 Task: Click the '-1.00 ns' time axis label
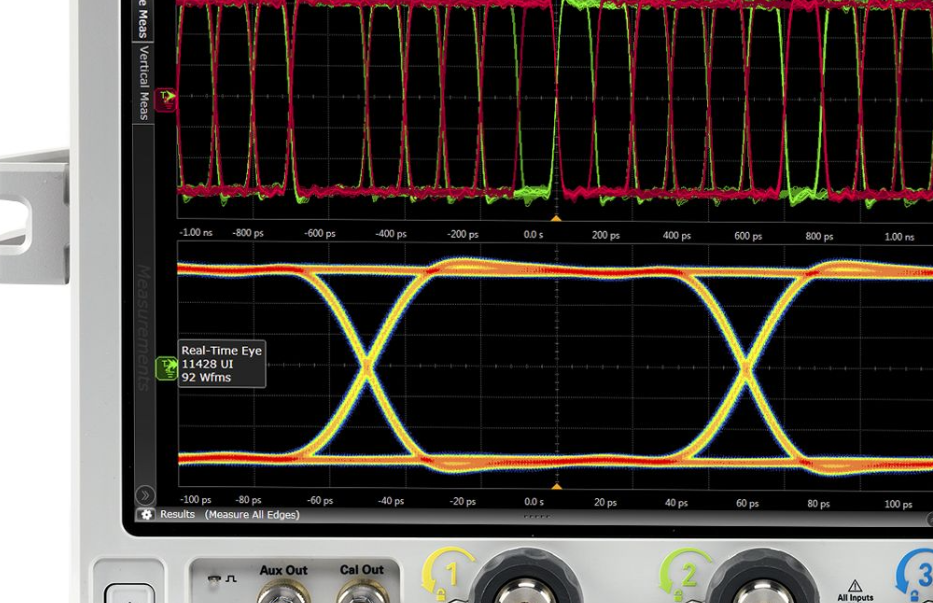click(x=196, y=232)
